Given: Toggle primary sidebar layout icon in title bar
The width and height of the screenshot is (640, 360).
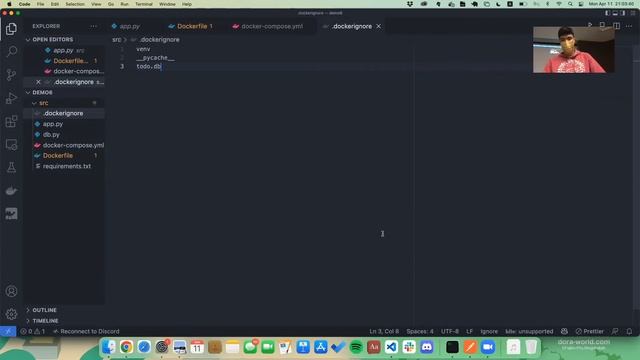Looking at the screenshot, I should coord(608,13).
